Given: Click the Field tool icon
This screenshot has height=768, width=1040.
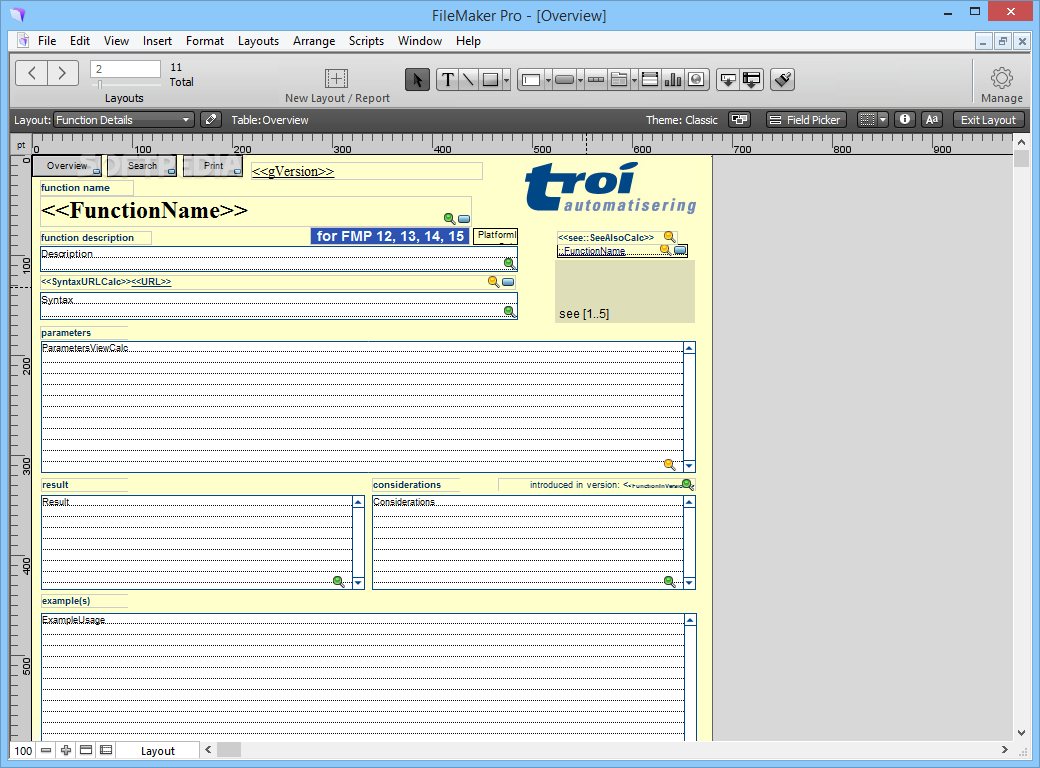Looking at the screenshot, I should point(728,80).
